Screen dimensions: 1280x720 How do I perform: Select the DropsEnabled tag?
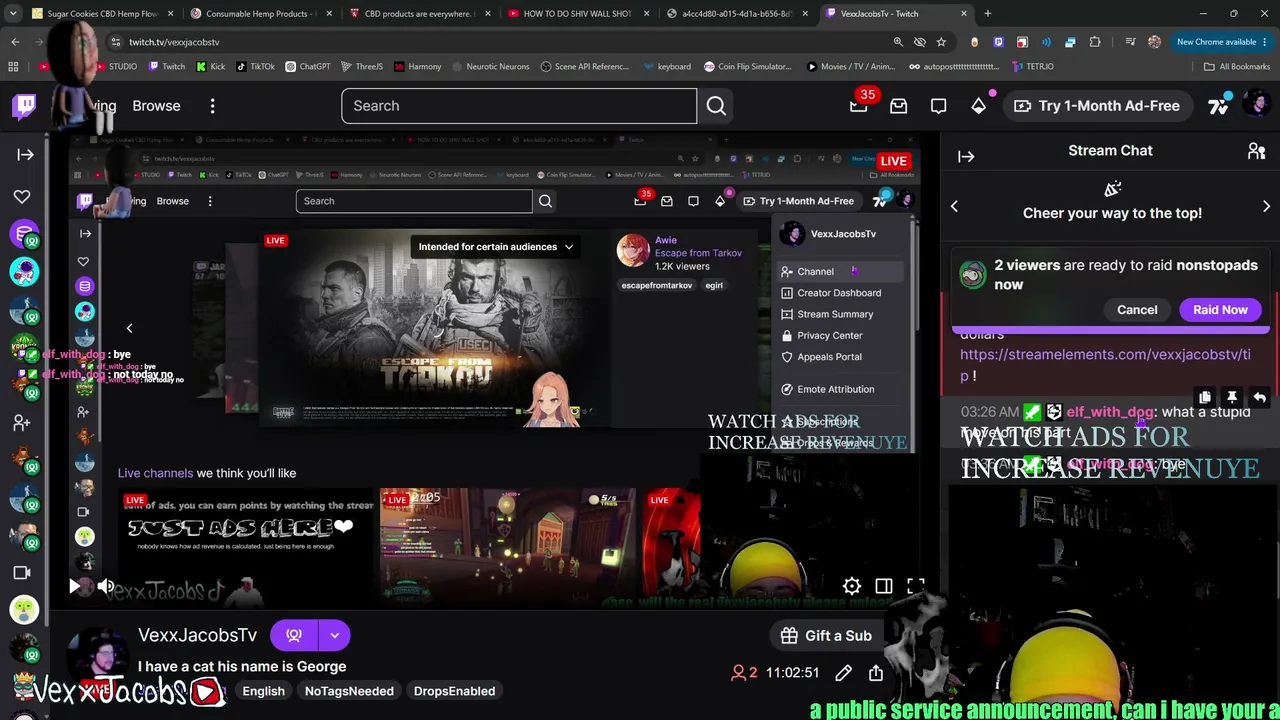pyautogui.click(x=454, y=691)
